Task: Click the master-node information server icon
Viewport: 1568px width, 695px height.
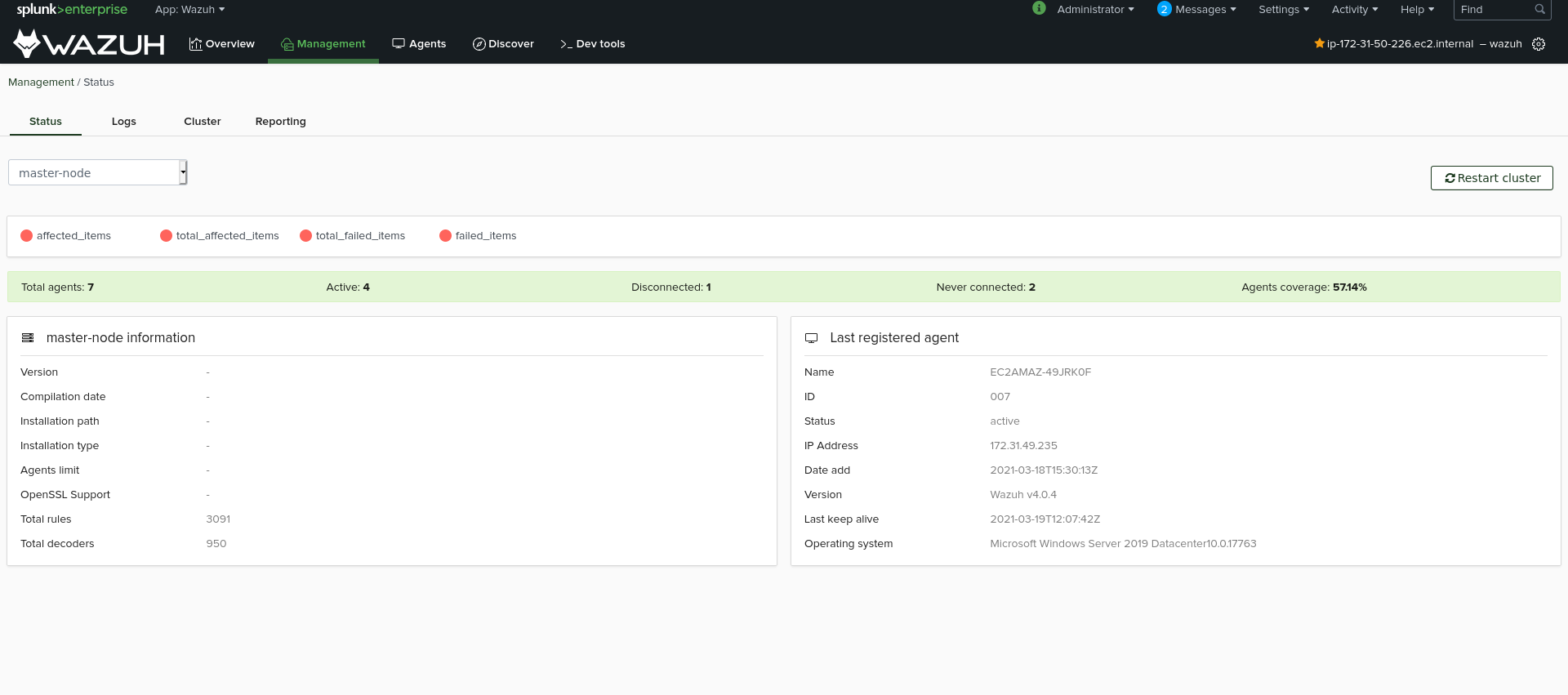Action: point(28,338)
